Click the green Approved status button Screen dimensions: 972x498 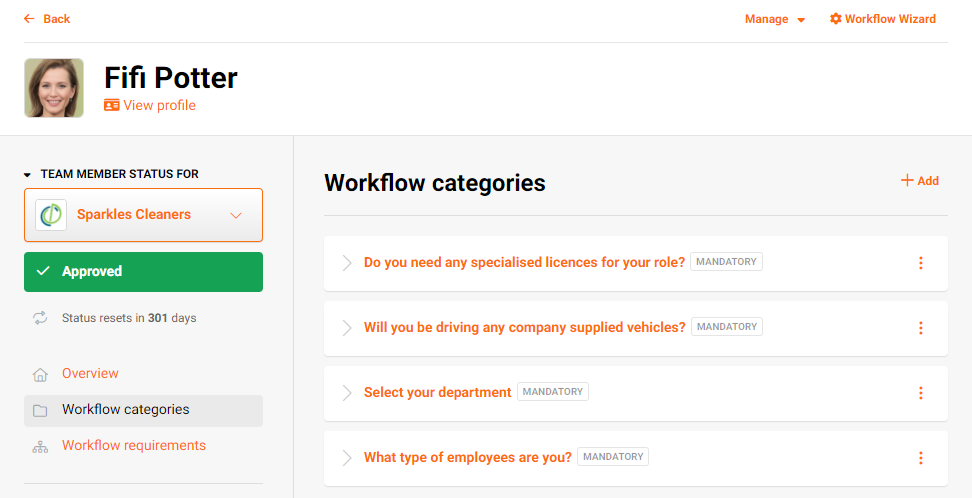tap(143, 272)
